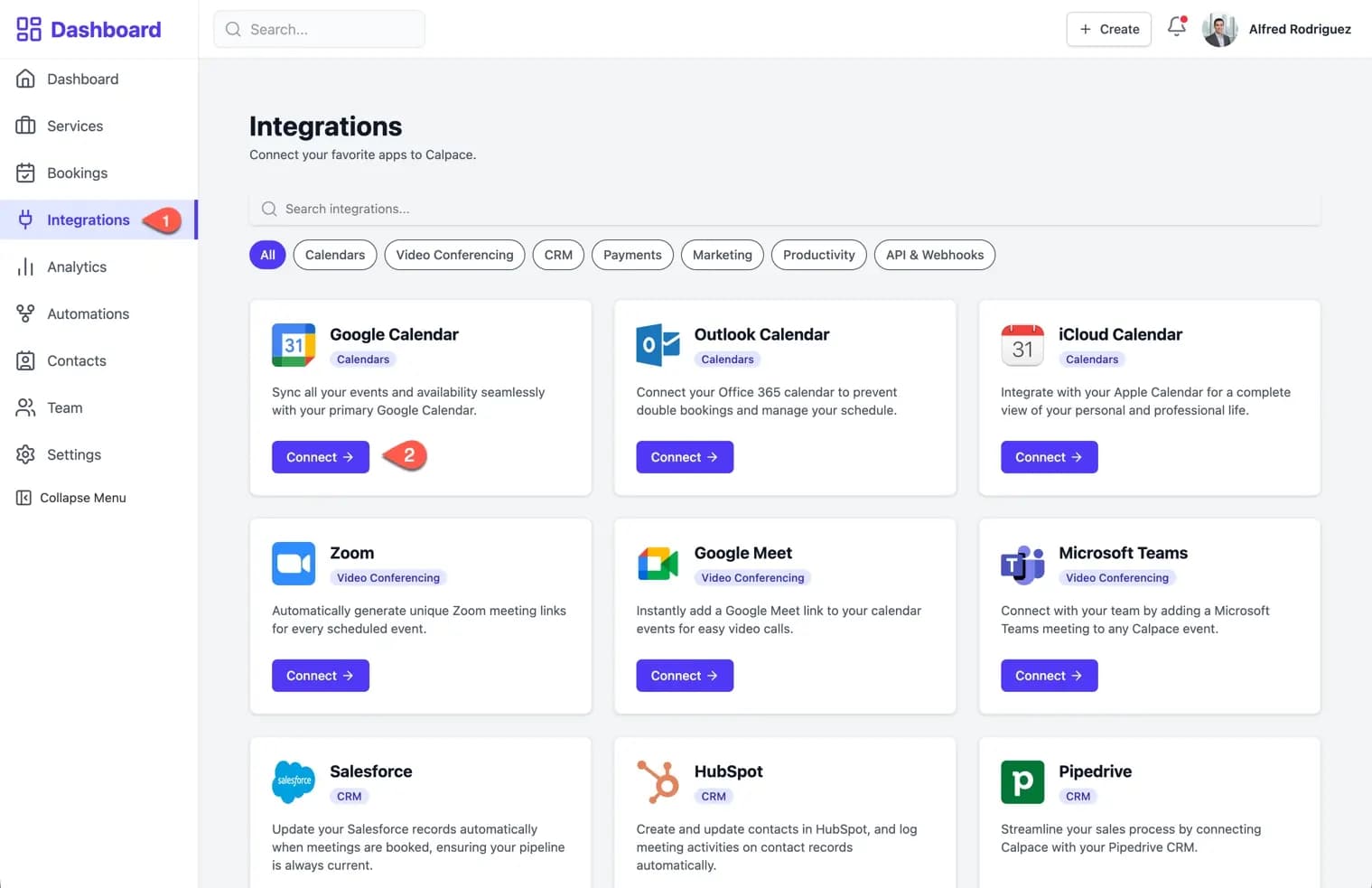Viewport: 1372px width, 888px height.
Task: Go to Automations in the sidebar
Action: point(88,314)
